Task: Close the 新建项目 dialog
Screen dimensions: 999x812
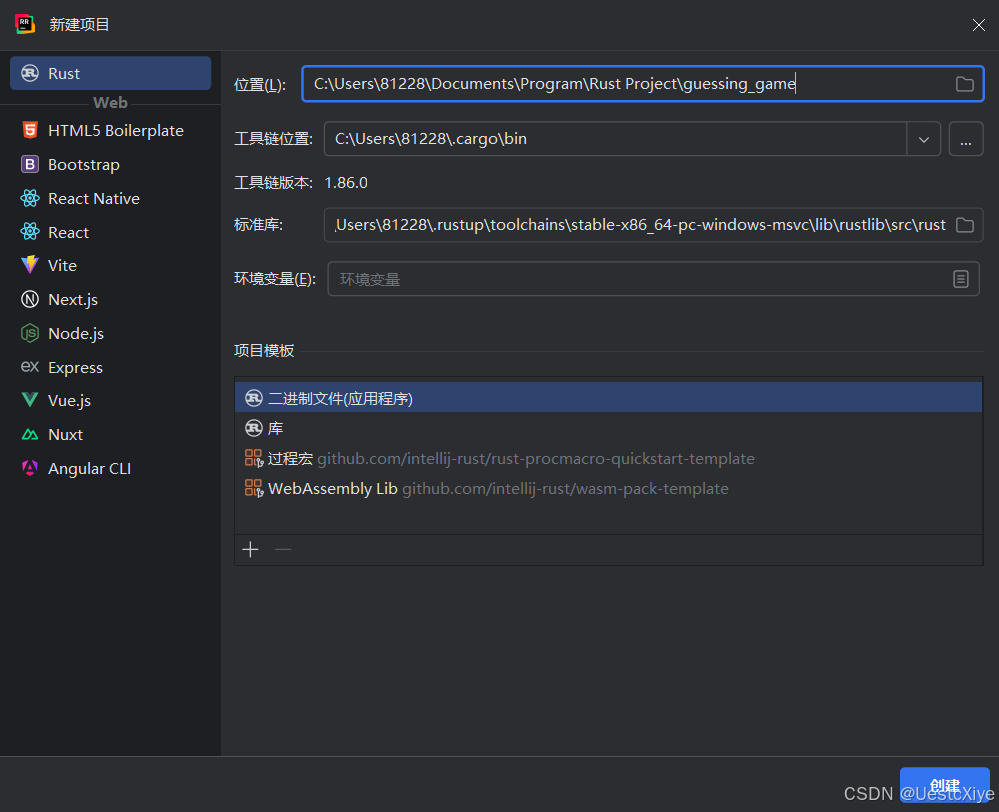Action: (x=979, y=25)
